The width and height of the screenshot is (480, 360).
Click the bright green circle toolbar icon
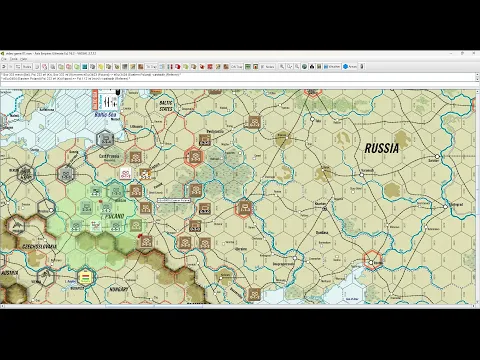coord(77,67)
